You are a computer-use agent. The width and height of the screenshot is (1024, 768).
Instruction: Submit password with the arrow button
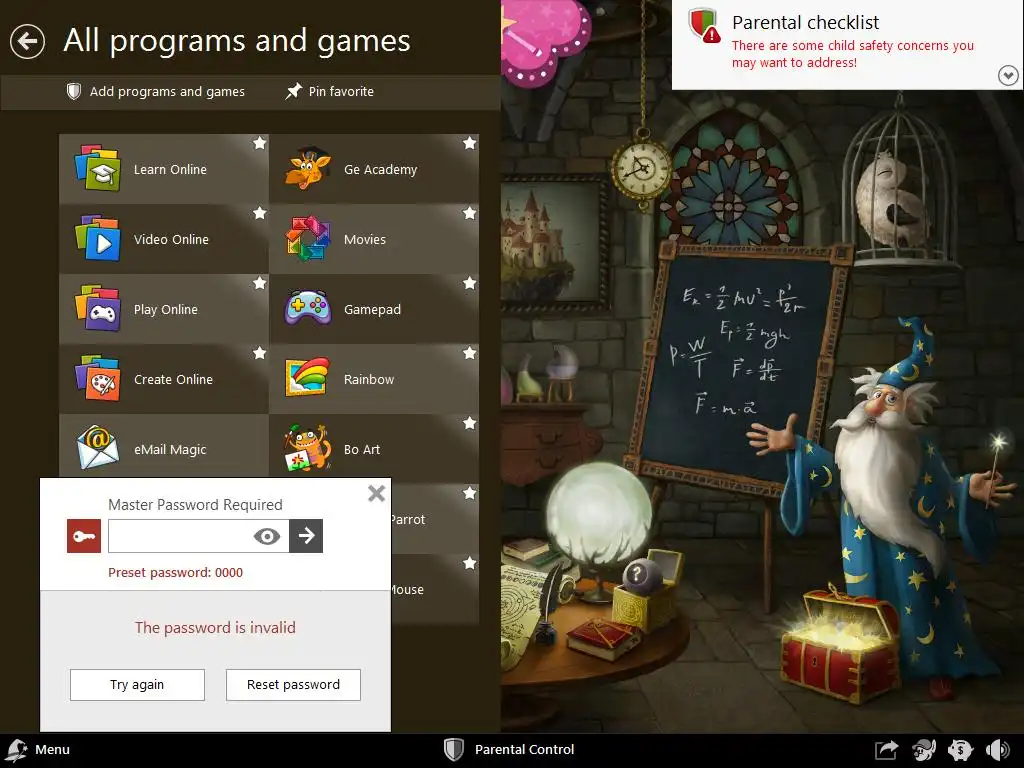[306, 536]
